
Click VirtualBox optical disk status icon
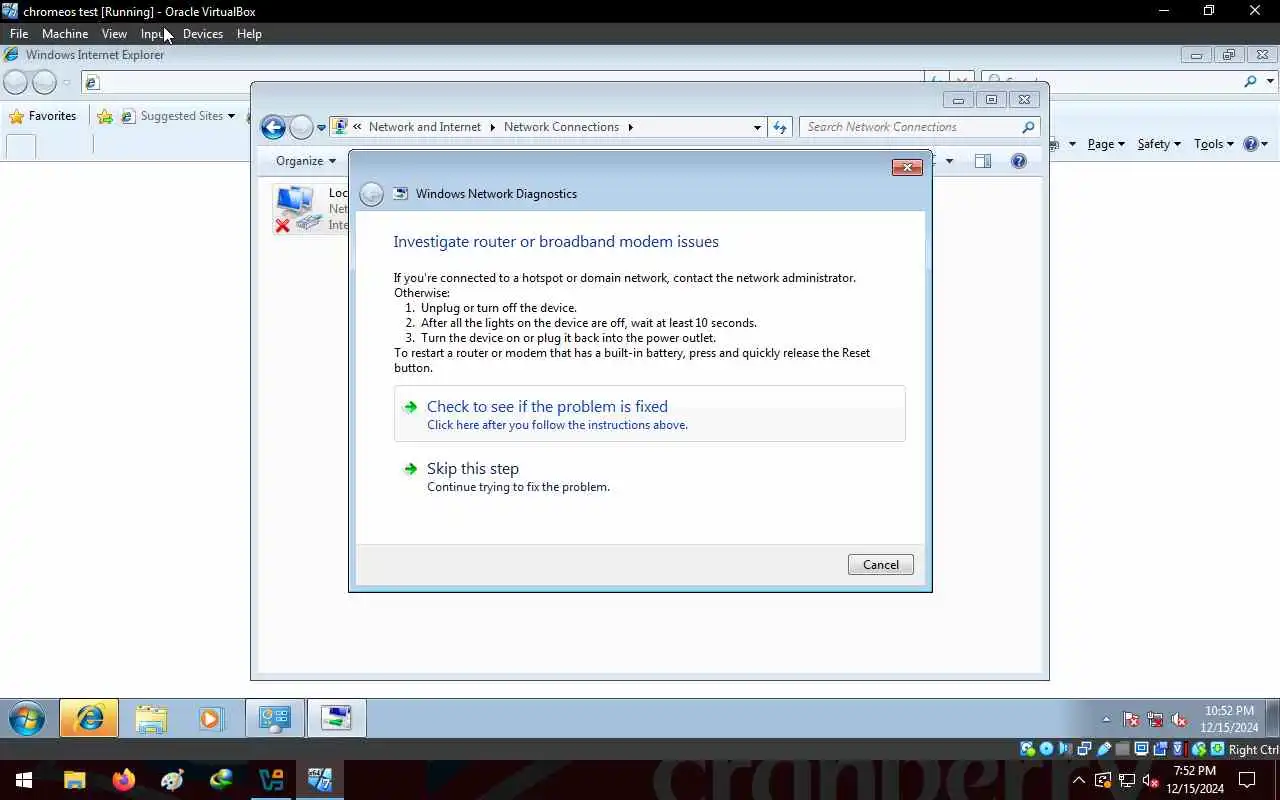(1046, 749)
